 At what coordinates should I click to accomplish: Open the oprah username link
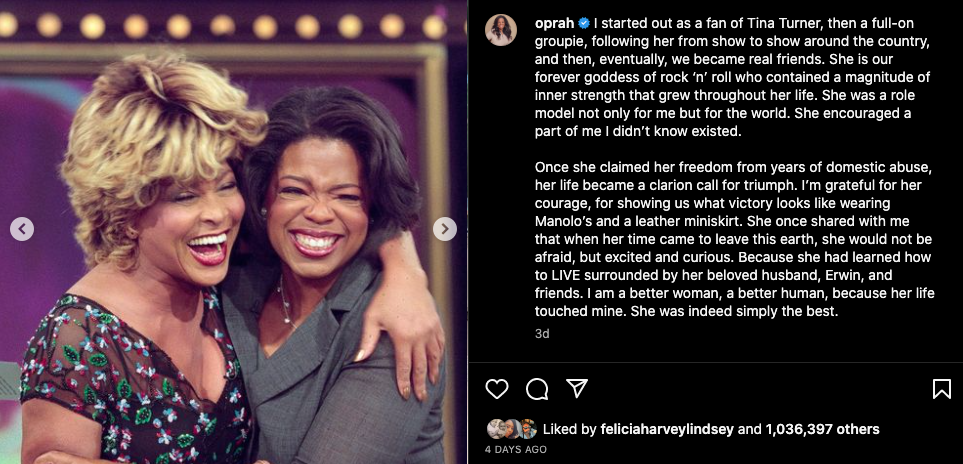557,22
